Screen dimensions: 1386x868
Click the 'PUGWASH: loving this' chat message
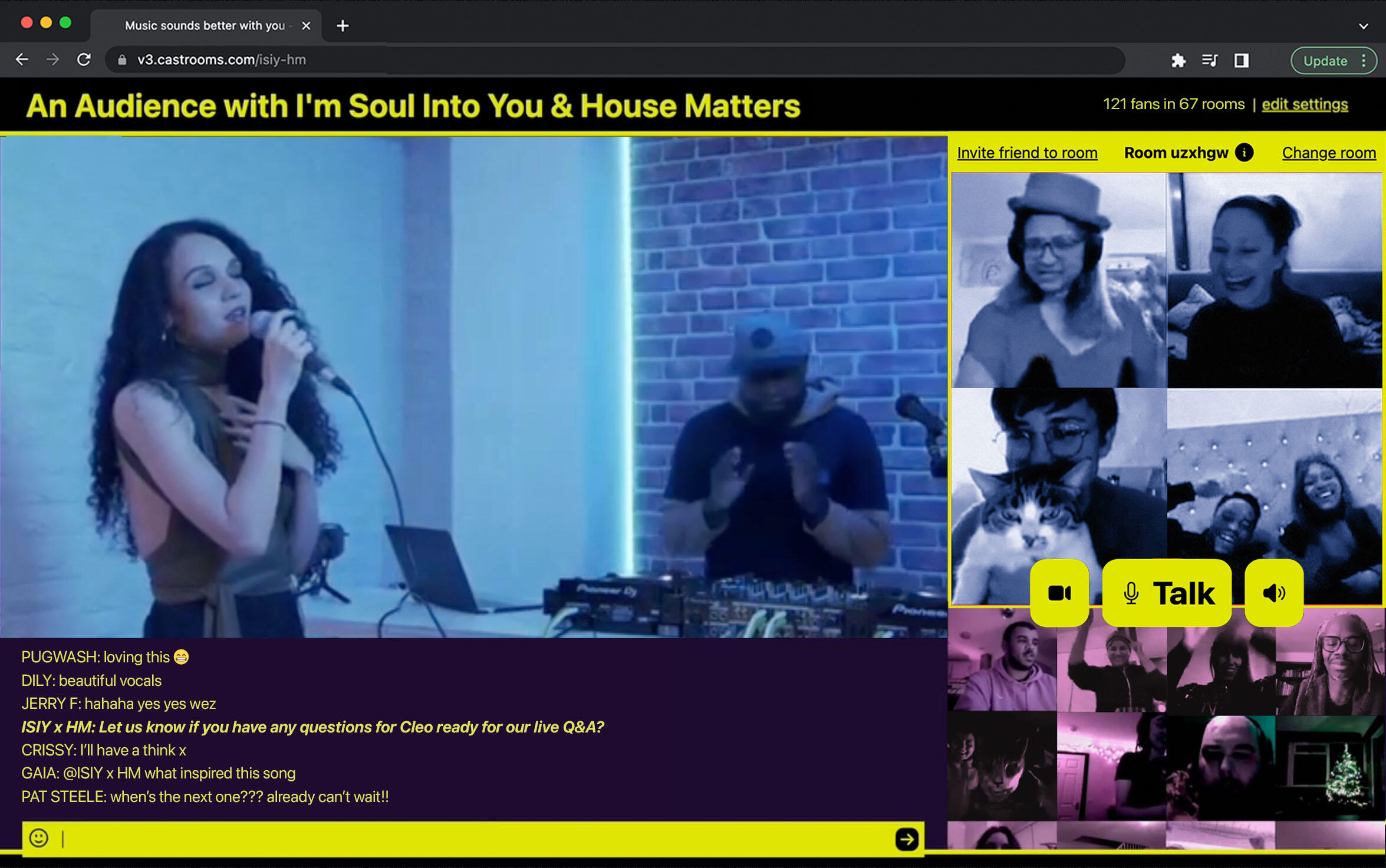[105, 657]
